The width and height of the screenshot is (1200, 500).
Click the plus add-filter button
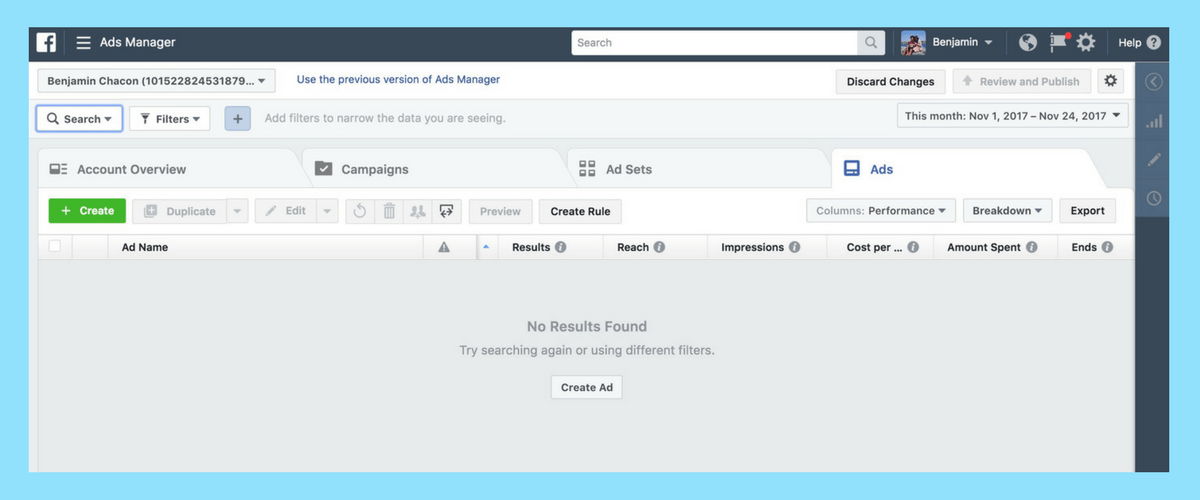click(x=237, y=118)
